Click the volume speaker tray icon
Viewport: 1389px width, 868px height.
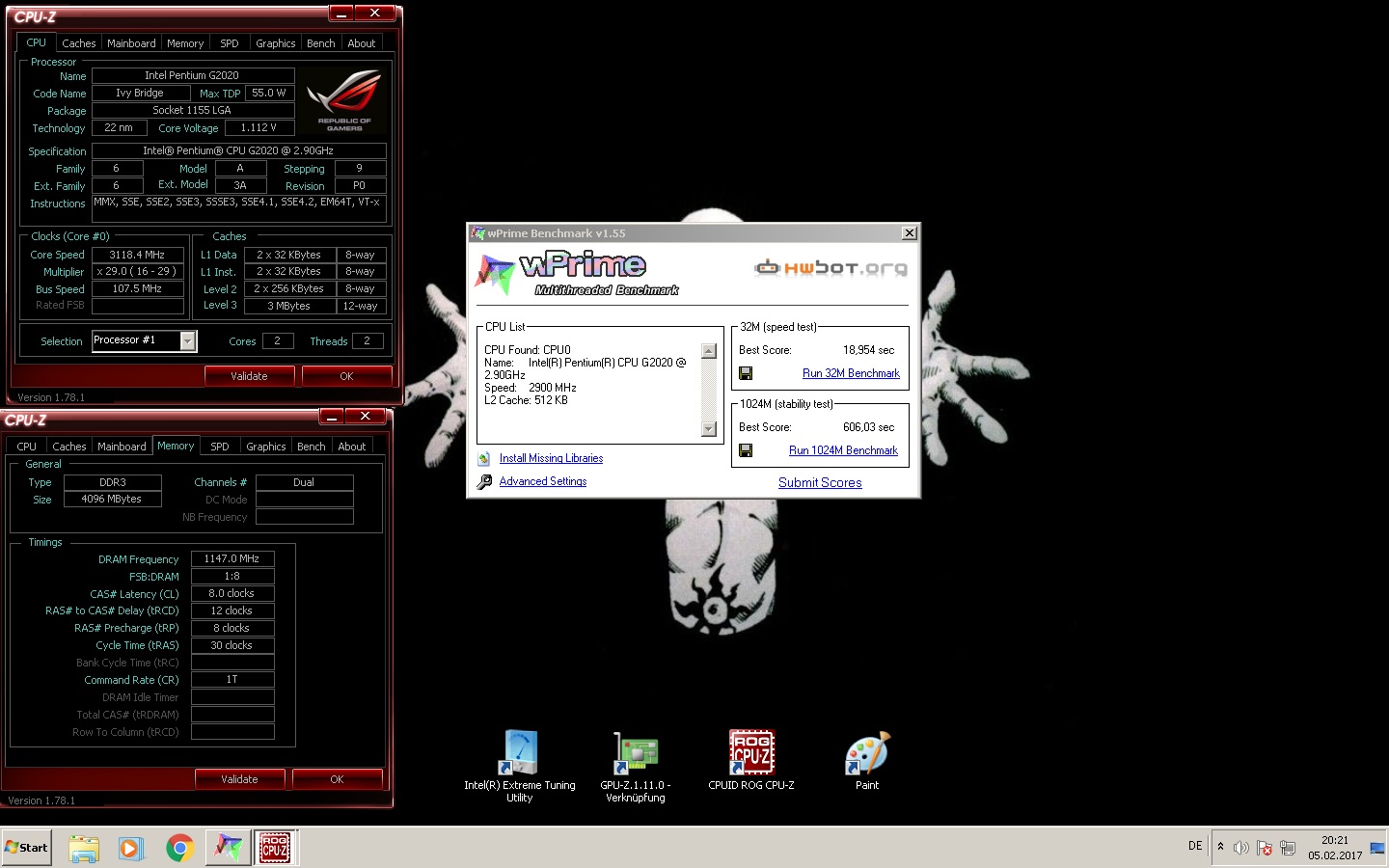coord(1241,848)
